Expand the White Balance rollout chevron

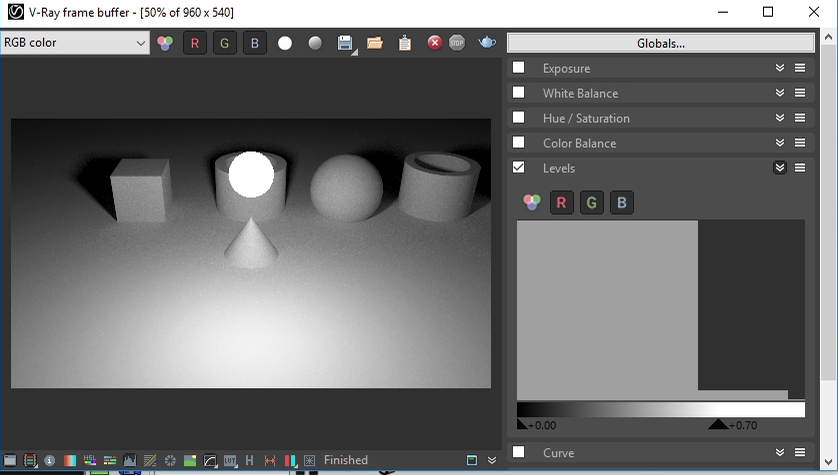[780, 93]
